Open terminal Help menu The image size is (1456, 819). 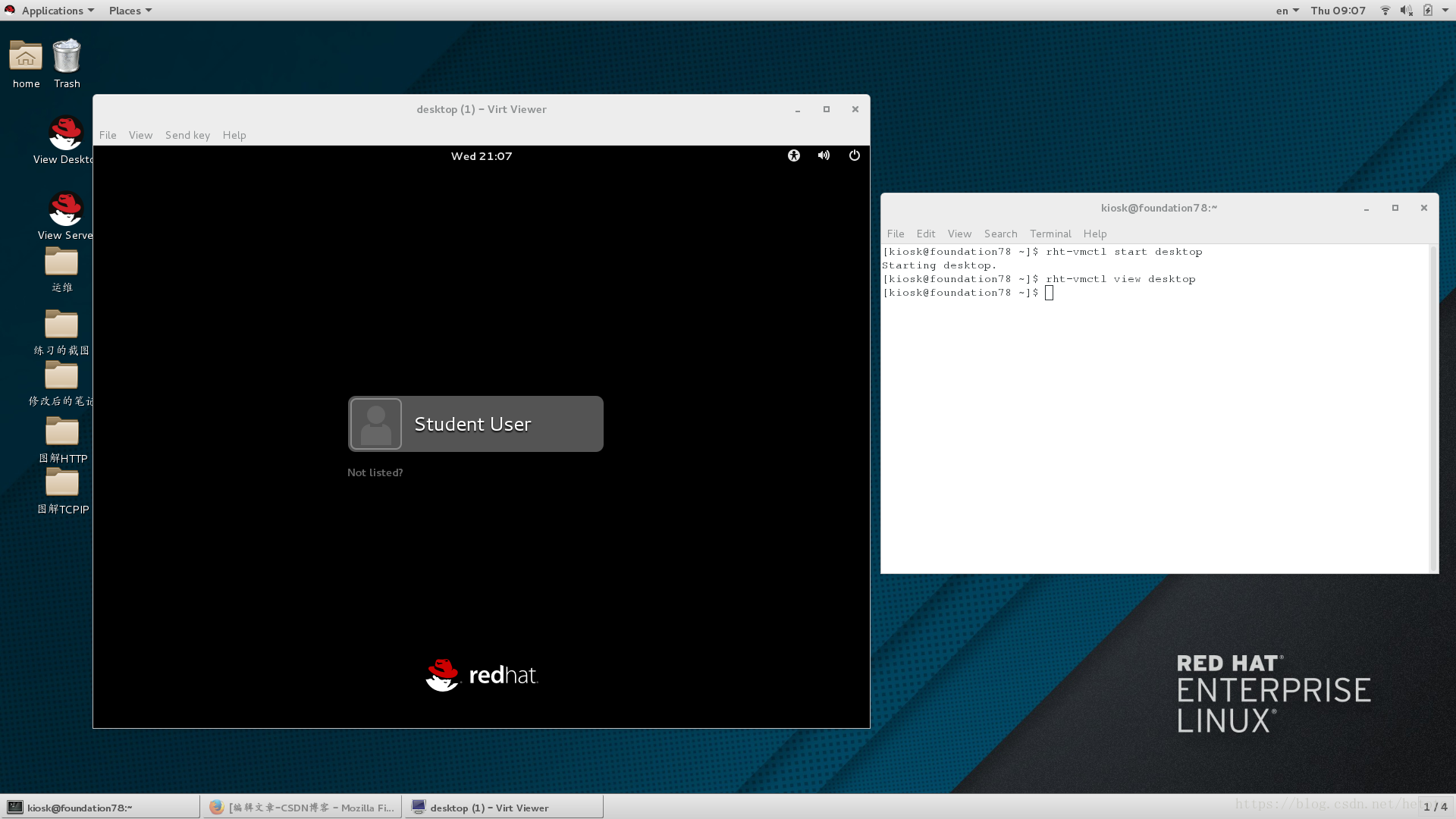(x=1095, y=234)
